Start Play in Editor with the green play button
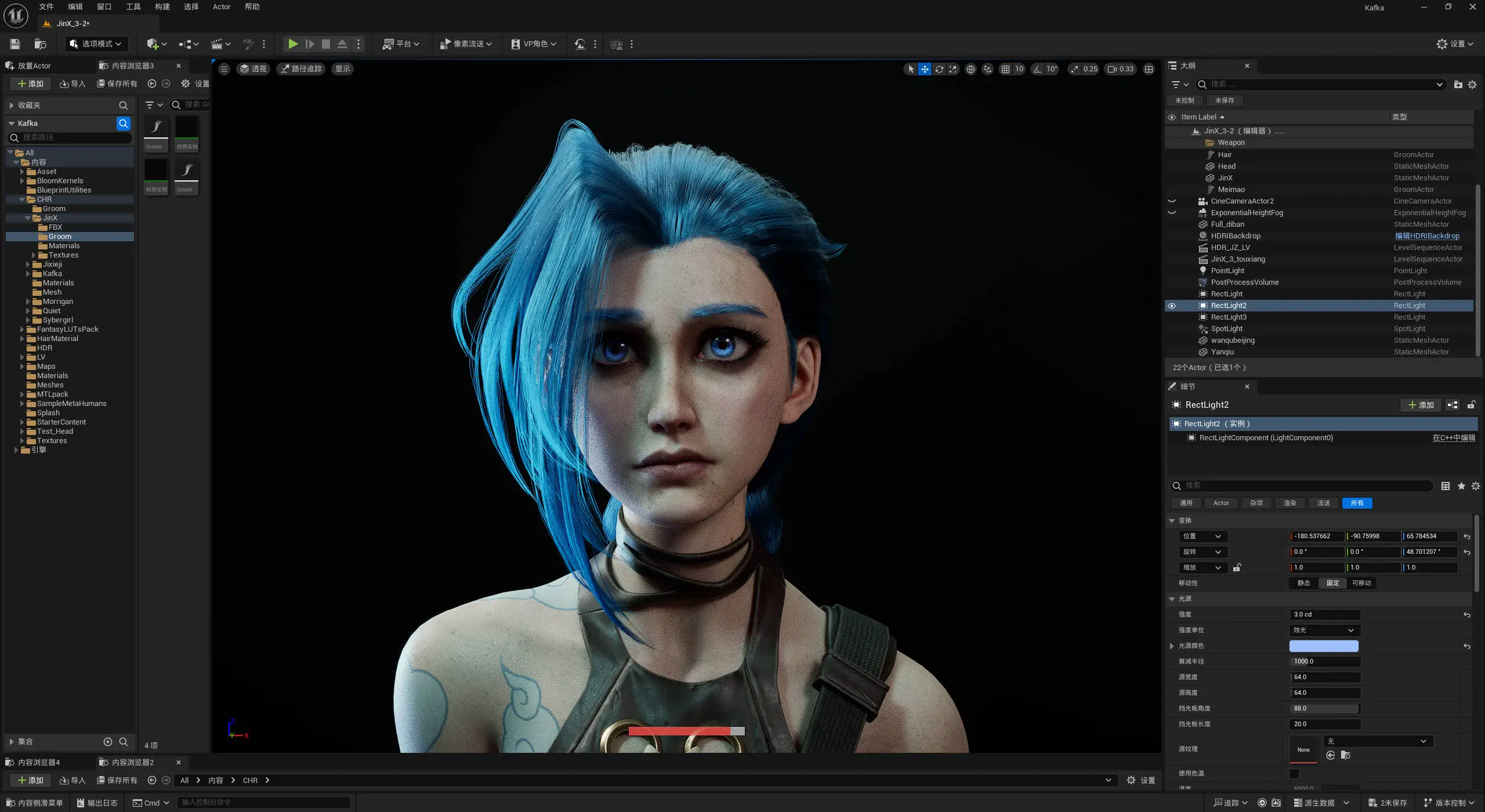The image size is (1485, 812). coord(293,44)
